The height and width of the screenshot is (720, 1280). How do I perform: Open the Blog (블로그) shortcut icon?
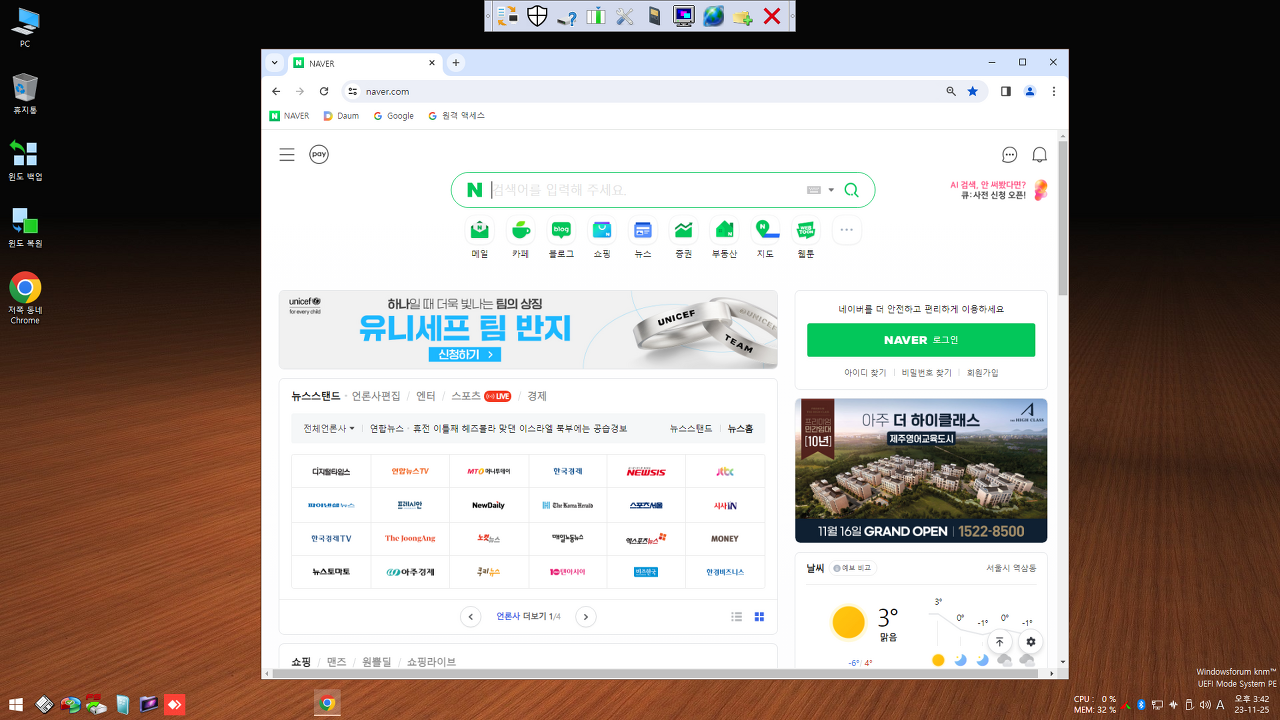click(561, 230)
